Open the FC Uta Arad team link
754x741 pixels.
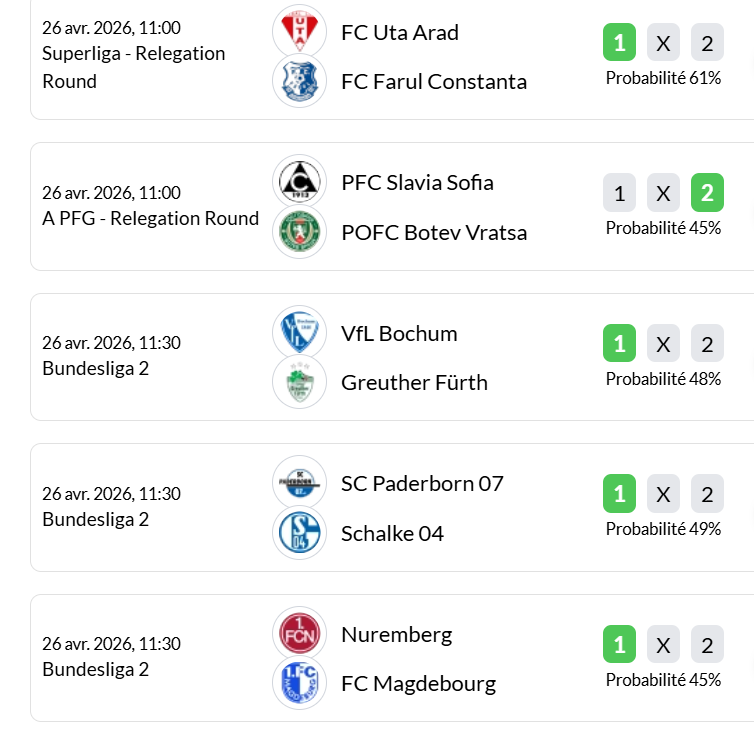(x=400, y=32)
